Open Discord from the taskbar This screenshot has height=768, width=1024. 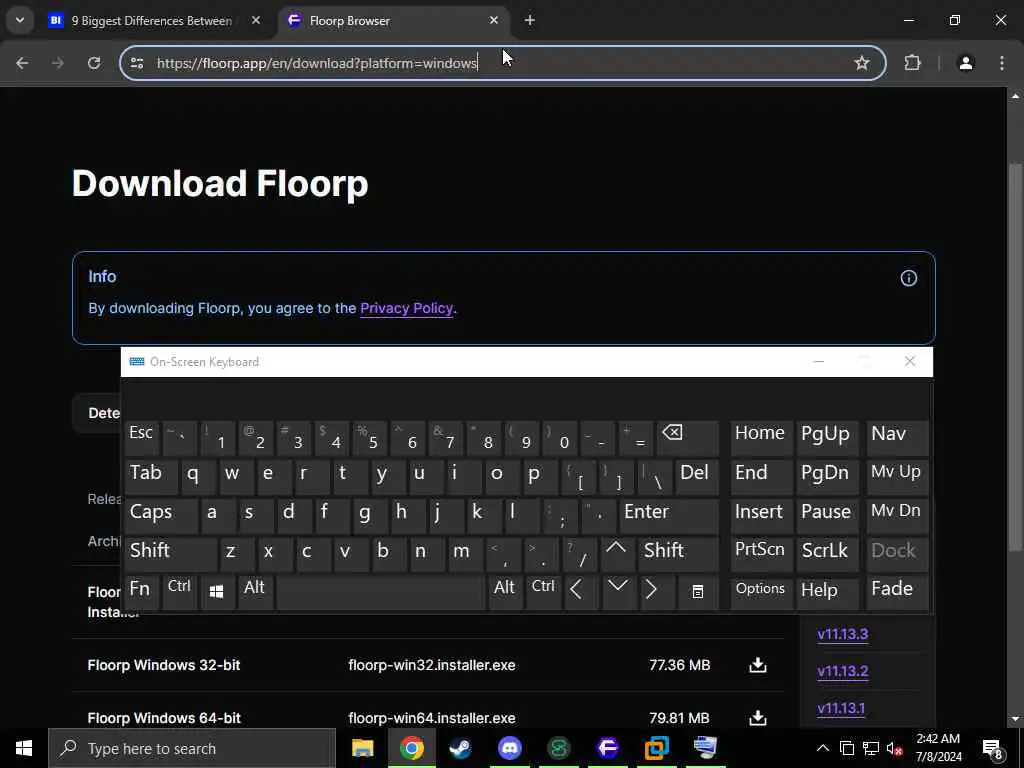click(x=509, y=748)
